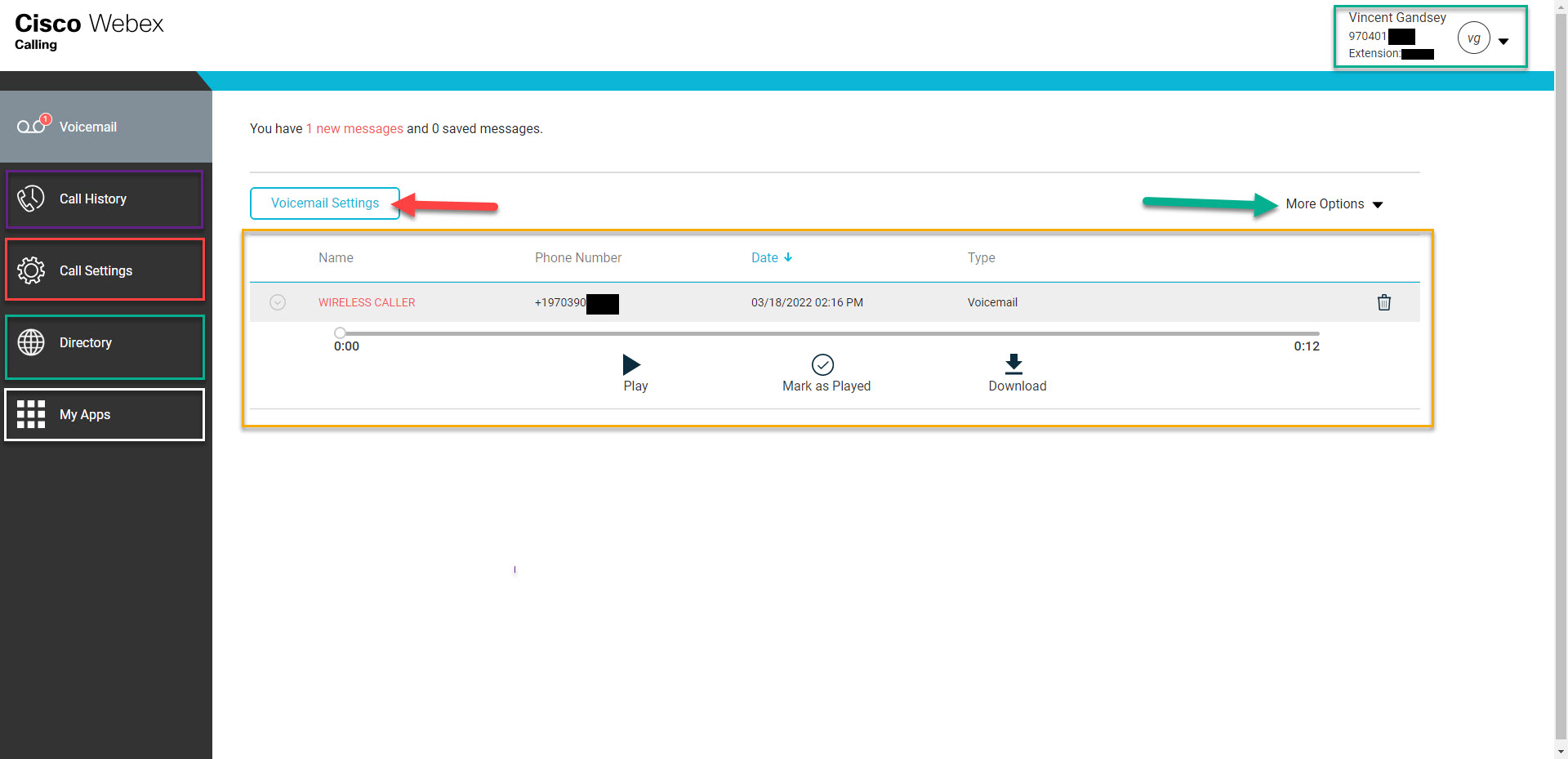
Task: Open Call History in sidebar
Action: 105,199
